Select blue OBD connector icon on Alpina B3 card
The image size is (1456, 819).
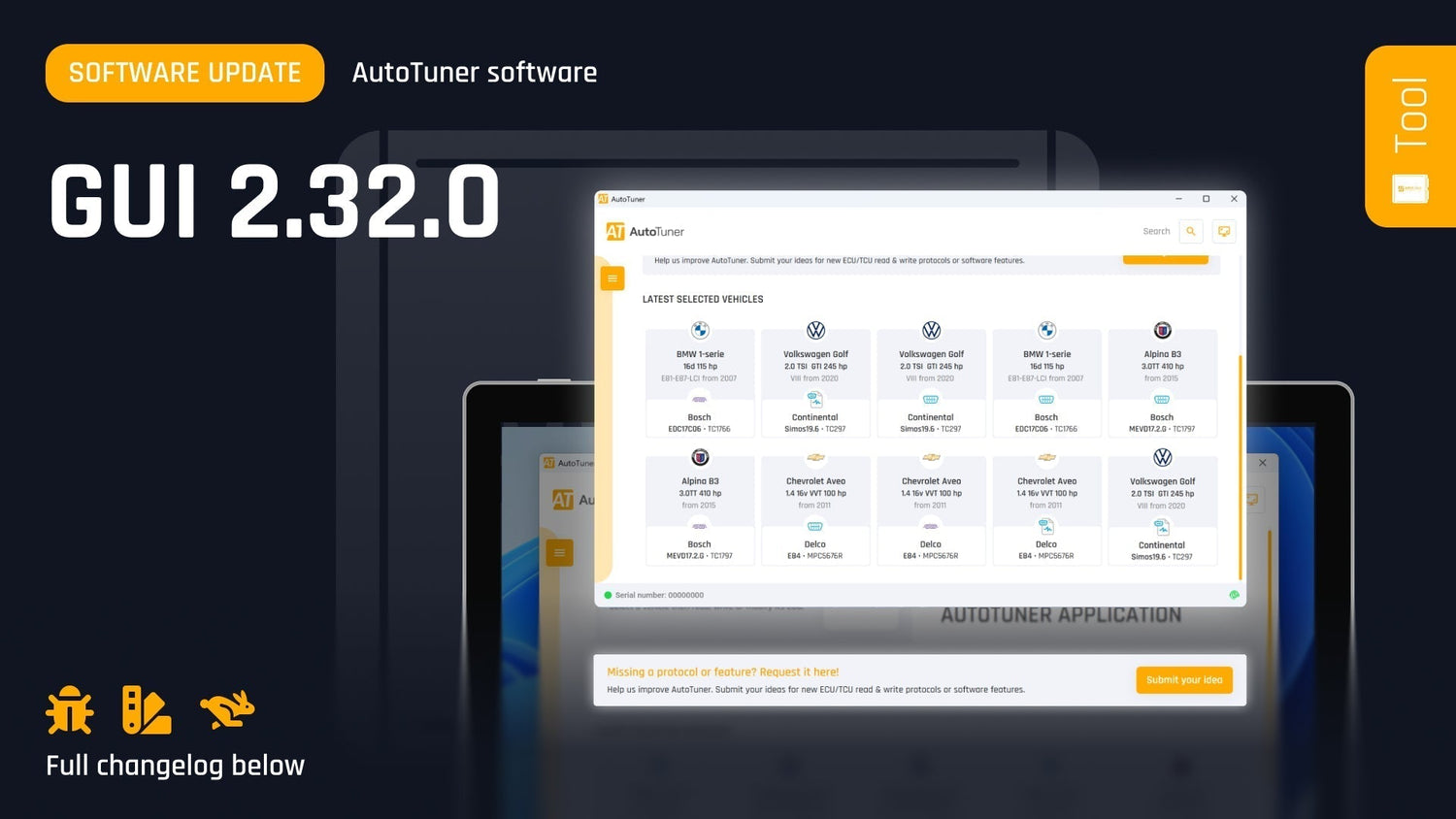pos(1162,399)
